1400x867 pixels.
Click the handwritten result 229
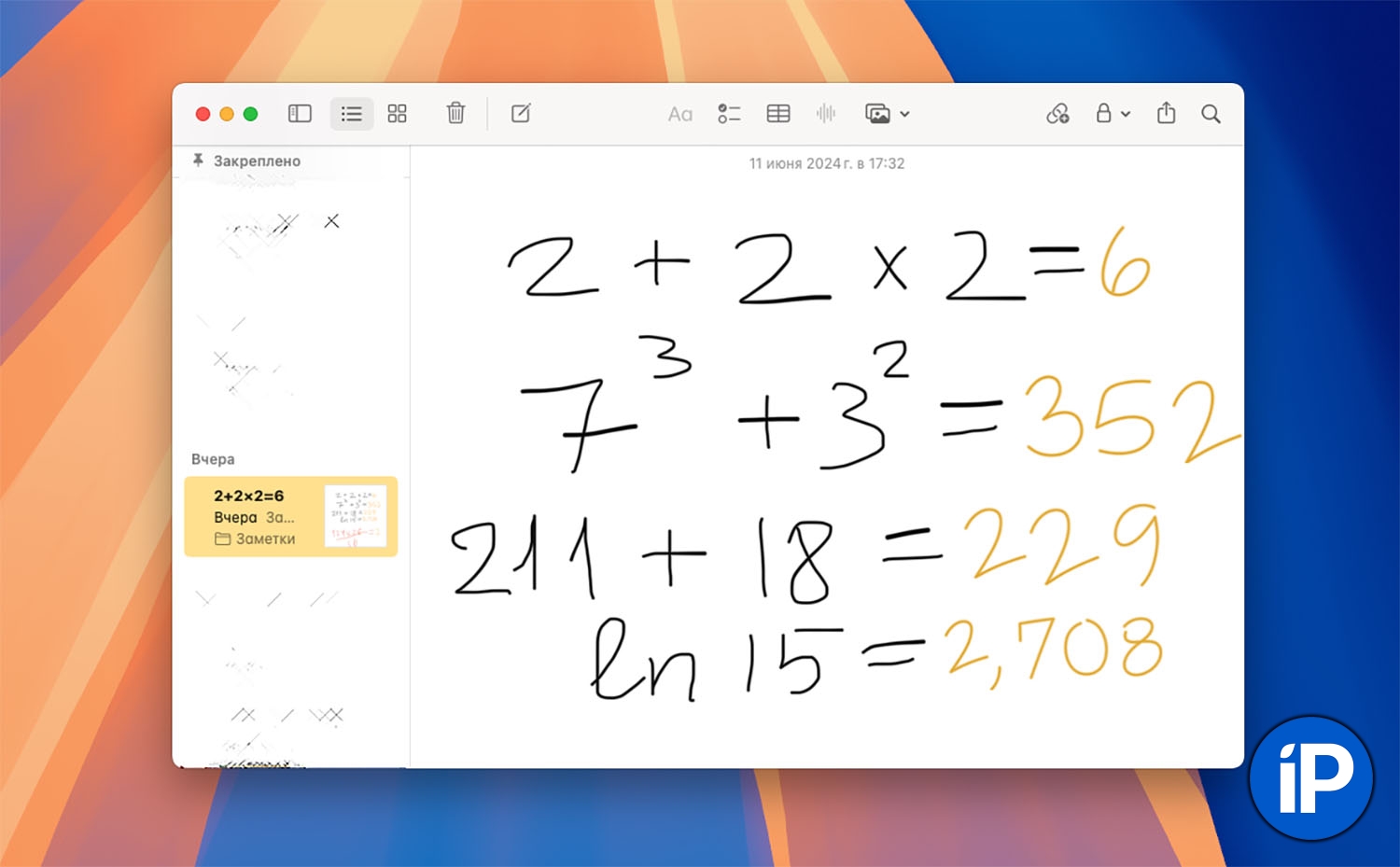(x=1061, y=544)
